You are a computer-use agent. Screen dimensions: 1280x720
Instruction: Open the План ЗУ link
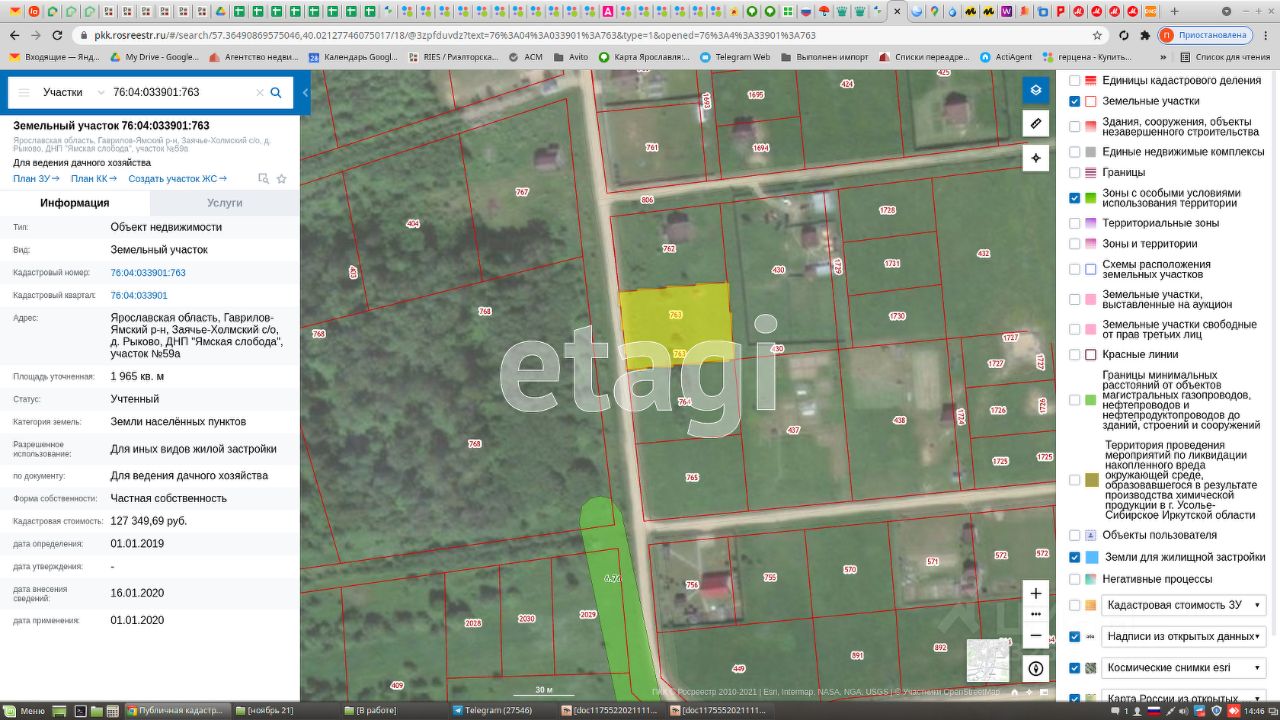37,179
